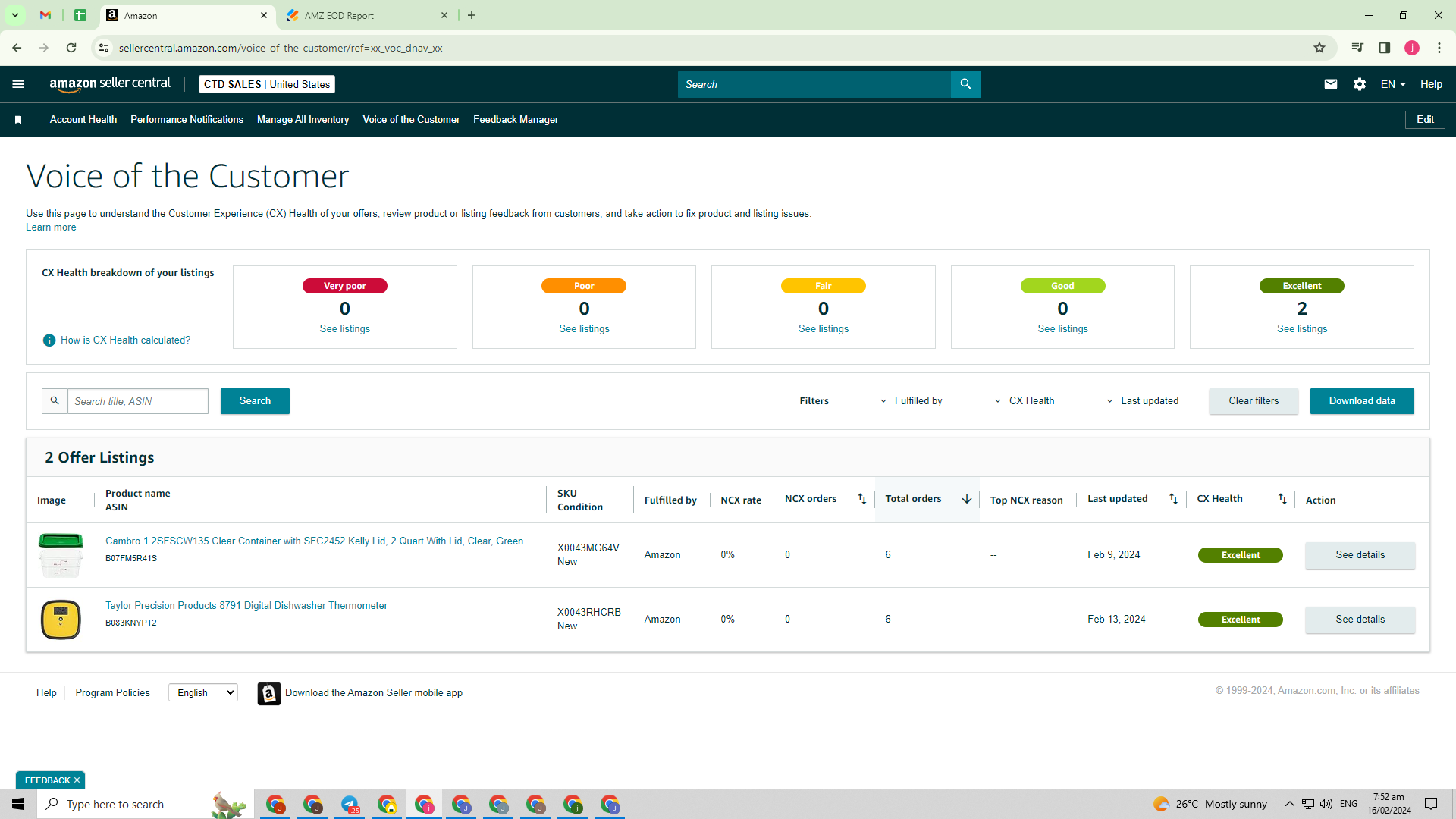The height and width of the screenshot is (819, 1456).
Task: Click Clear filters button
Action: [x=1254, y=401]
